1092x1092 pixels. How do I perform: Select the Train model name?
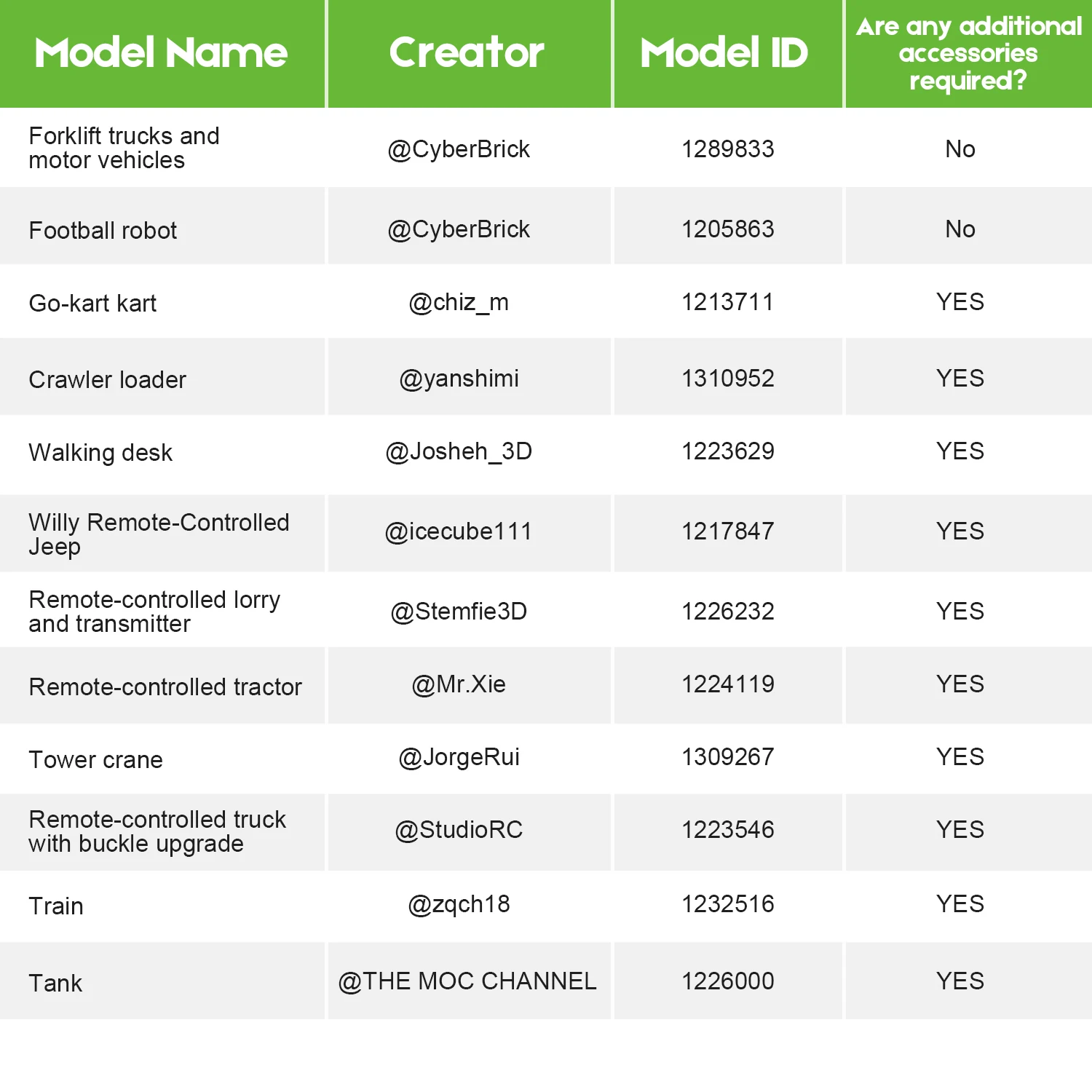pos(56,906)
